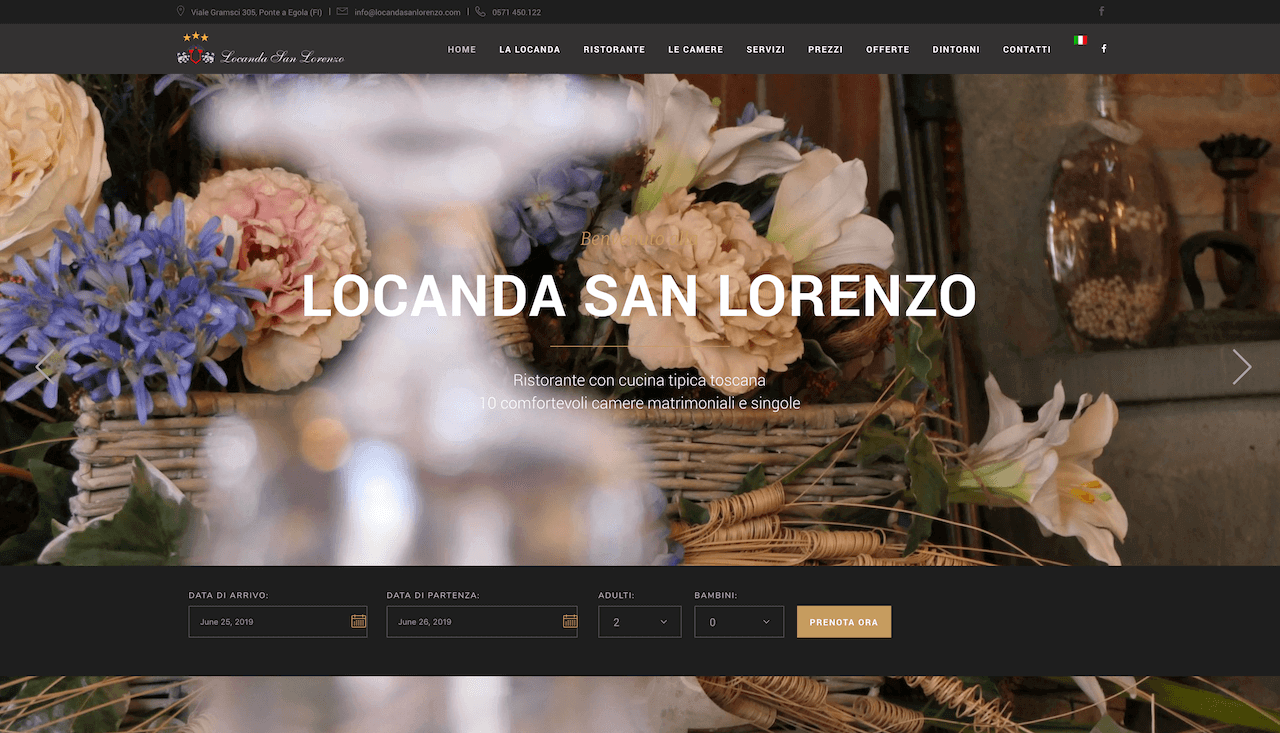Open the Contatti menu item
Screen dimensions: 1280x733
[1027, 49]
